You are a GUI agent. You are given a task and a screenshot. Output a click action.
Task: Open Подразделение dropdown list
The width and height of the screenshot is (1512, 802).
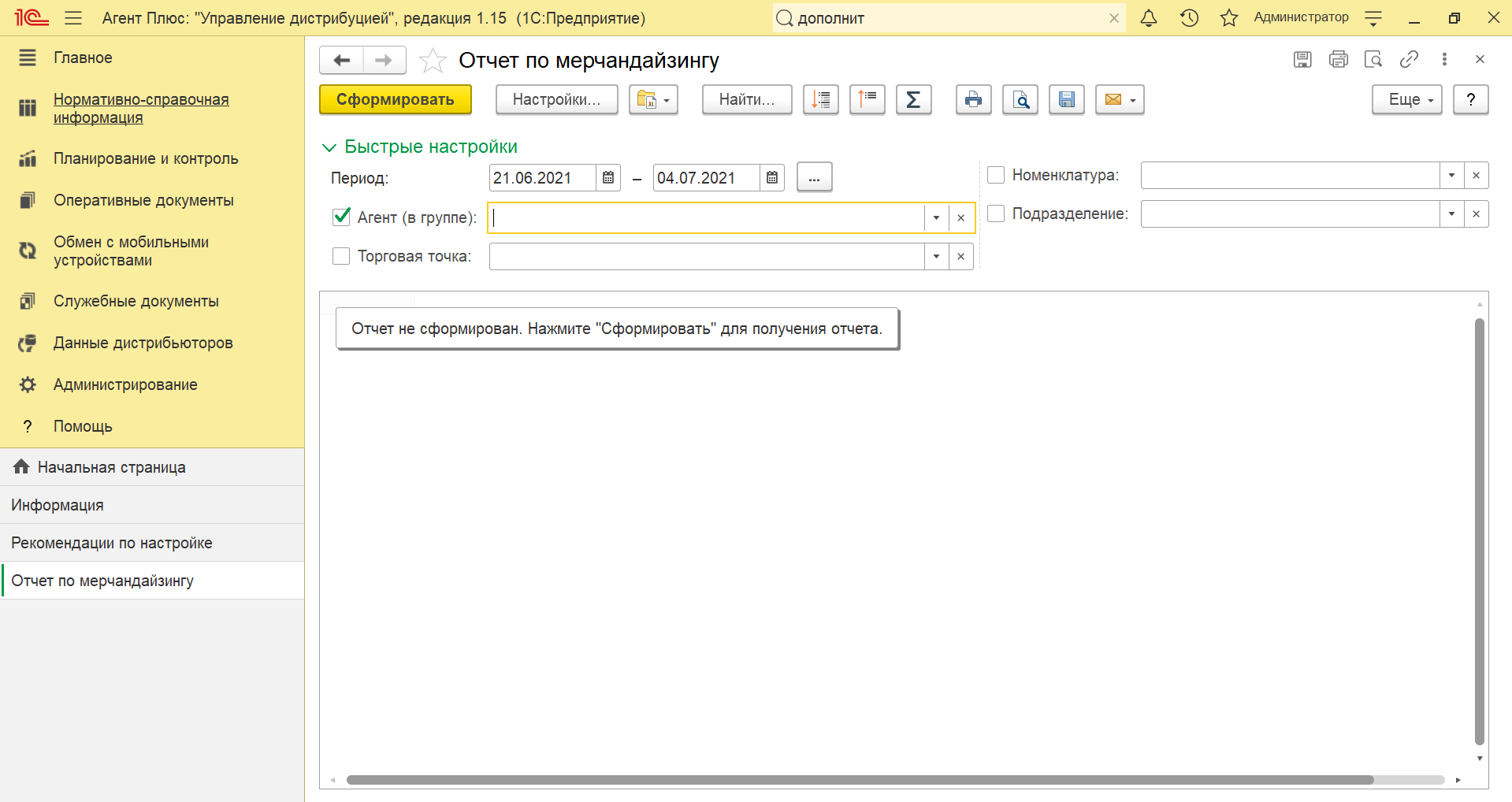(x=1451, y=213)
